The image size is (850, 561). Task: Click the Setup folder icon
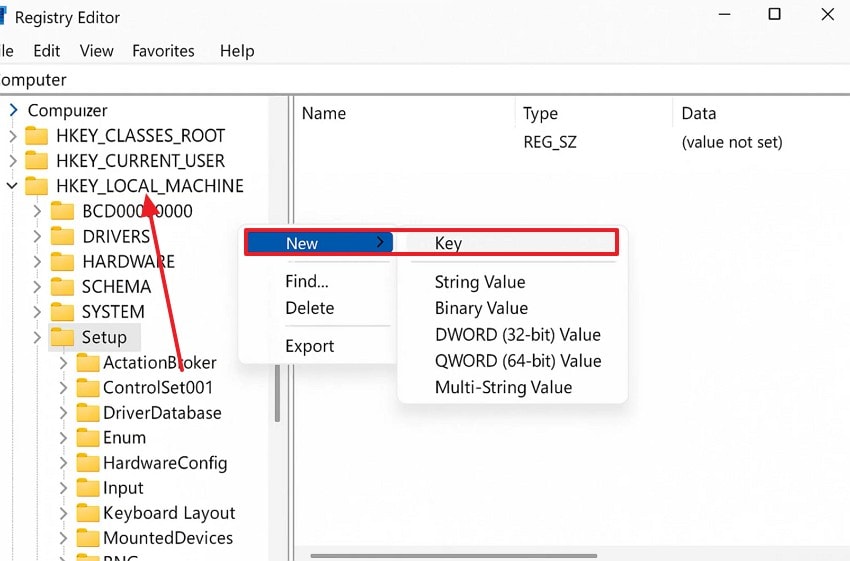pyautogui.click(x=62, y=337)
